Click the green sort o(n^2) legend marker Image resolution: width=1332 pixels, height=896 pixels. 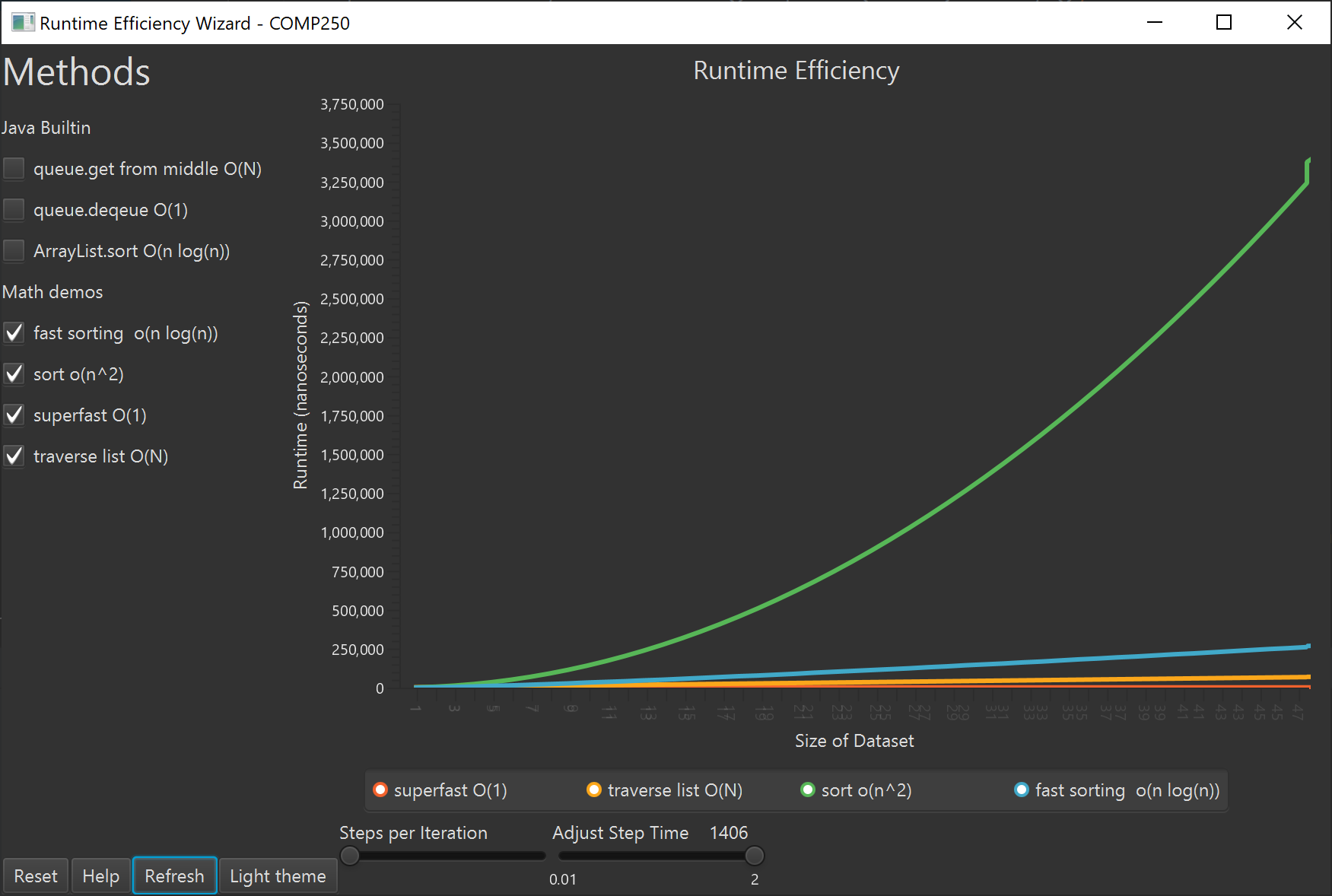pos(807,790)
